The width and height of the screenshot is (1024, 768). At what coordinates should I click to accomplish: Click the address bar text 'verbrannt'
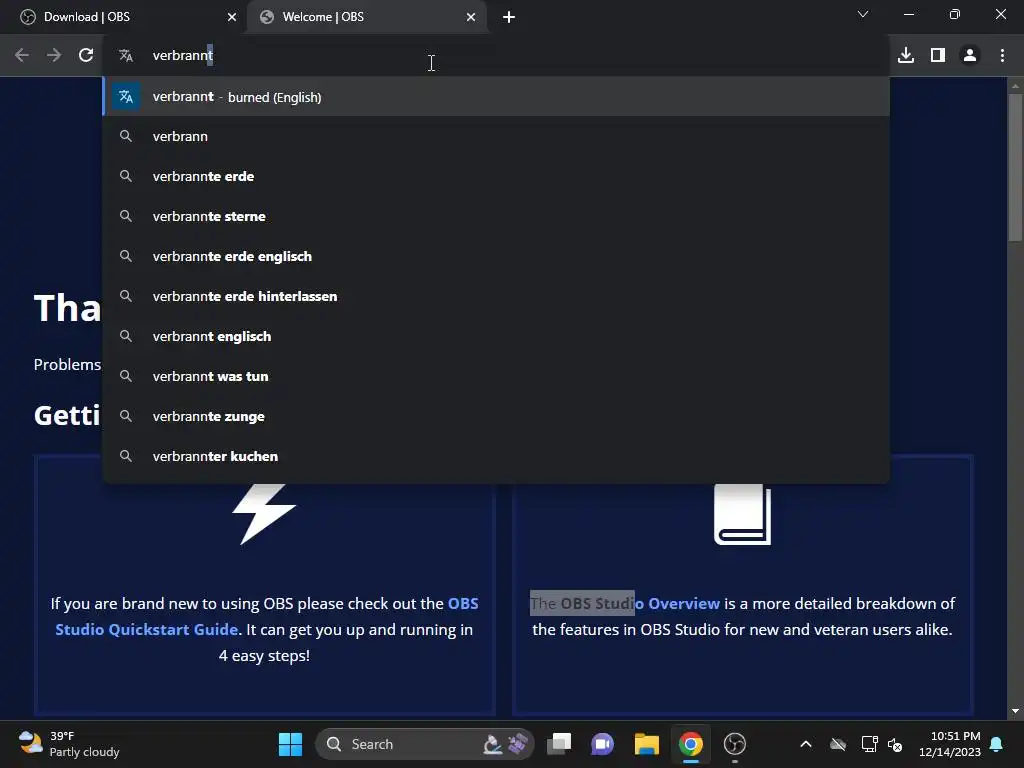[x=182, y=56]
